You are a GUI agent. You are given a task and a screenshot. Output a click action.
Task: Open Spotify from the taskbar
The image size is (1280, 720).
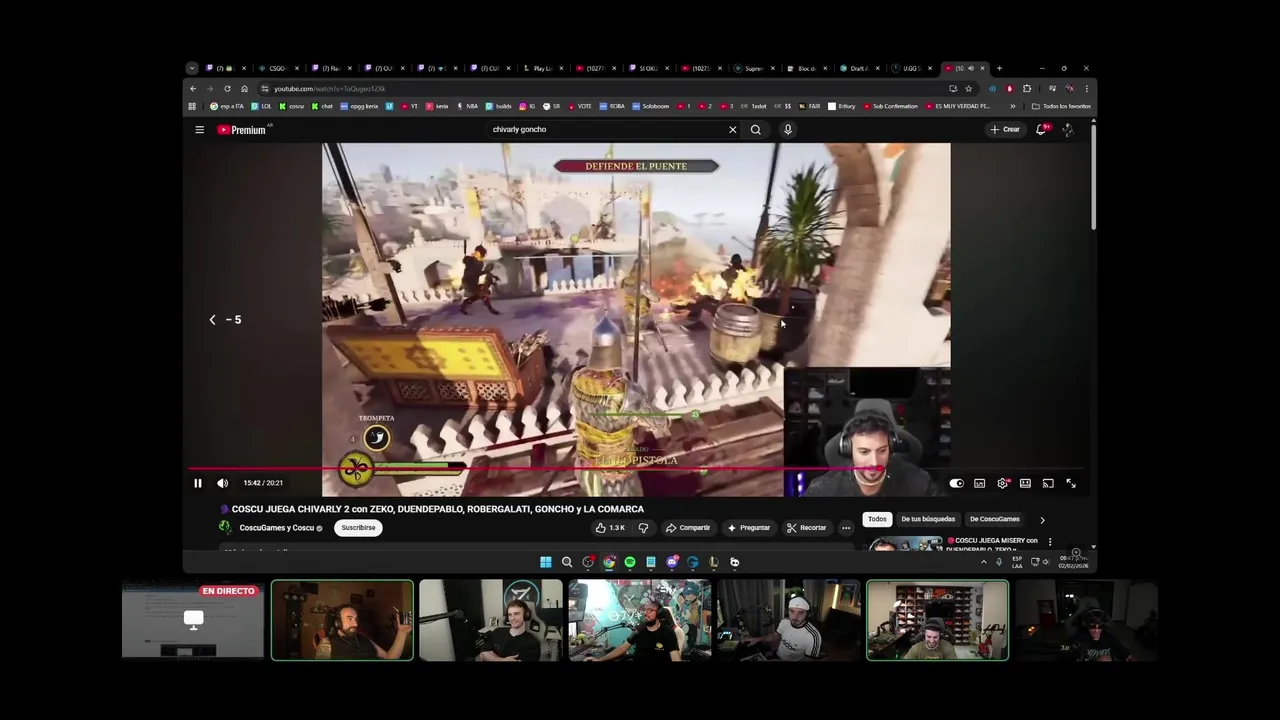click(630, 562)
